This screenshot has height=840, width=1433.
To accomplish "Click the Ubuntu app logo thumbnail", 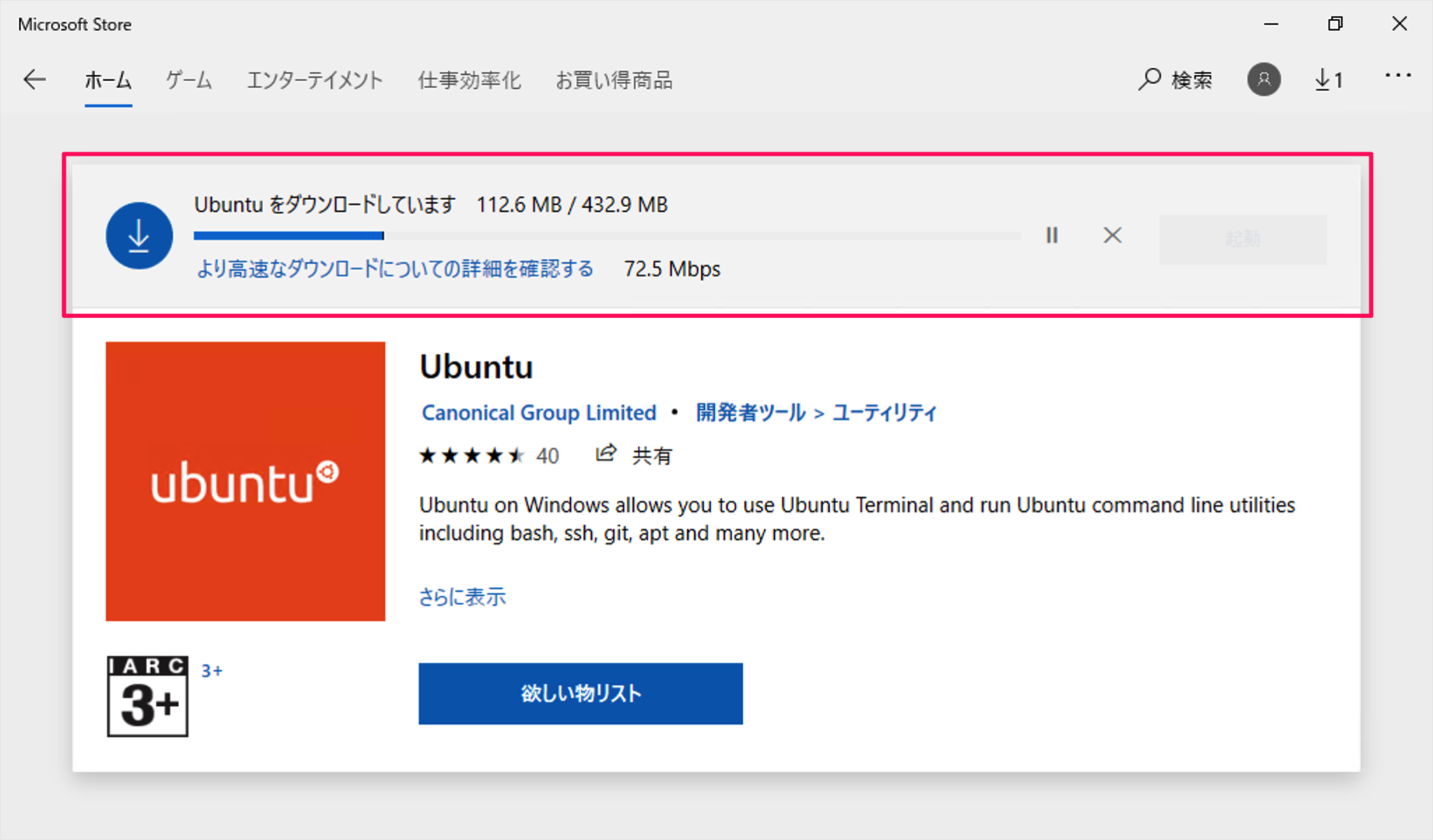I will coord(245,481).
